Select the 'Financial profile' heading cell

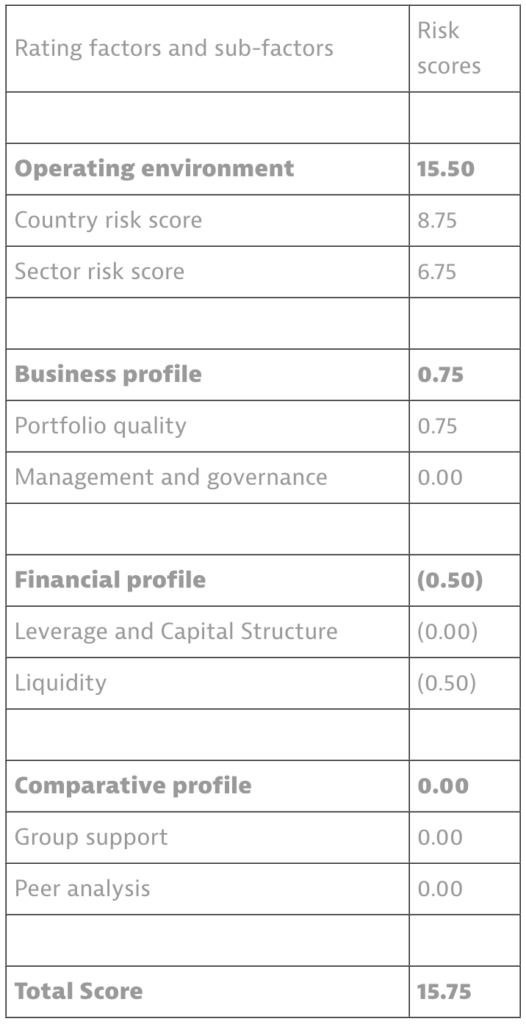coord(208,581)
